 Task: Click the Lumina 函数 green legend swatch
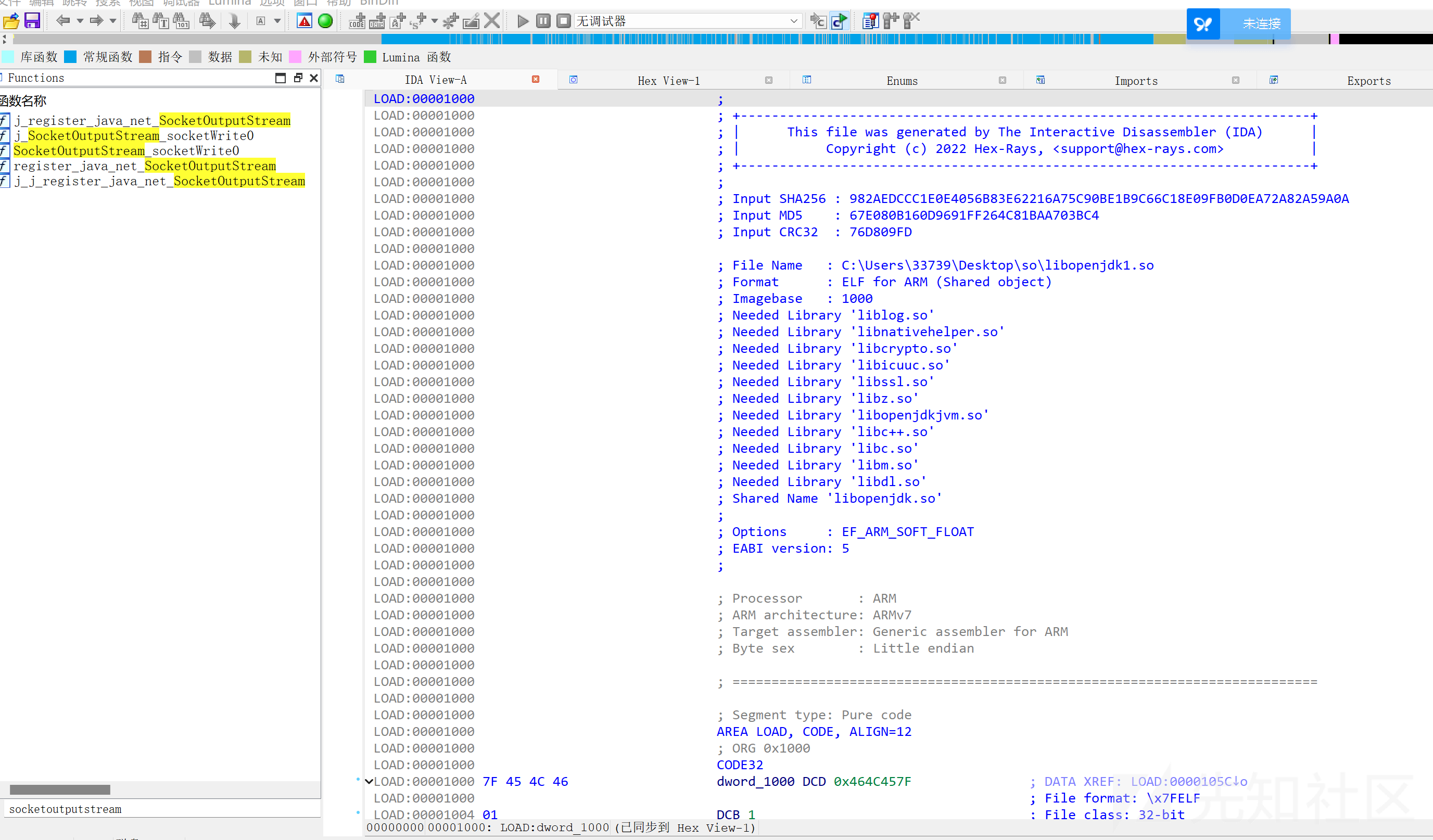pyautogui.click(x=370, y=57)
